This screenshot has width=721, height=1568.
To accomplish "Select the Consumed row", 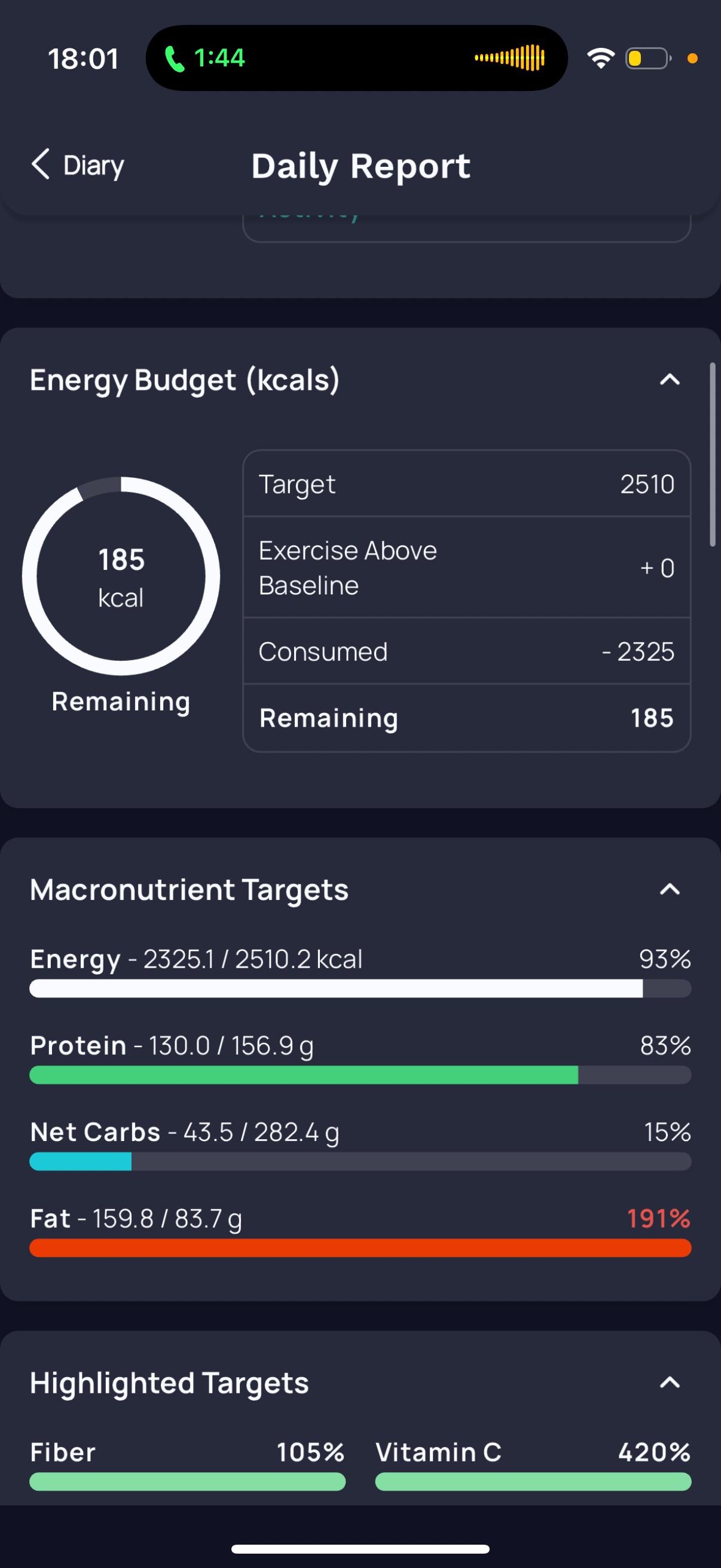I will pos(467,651).
